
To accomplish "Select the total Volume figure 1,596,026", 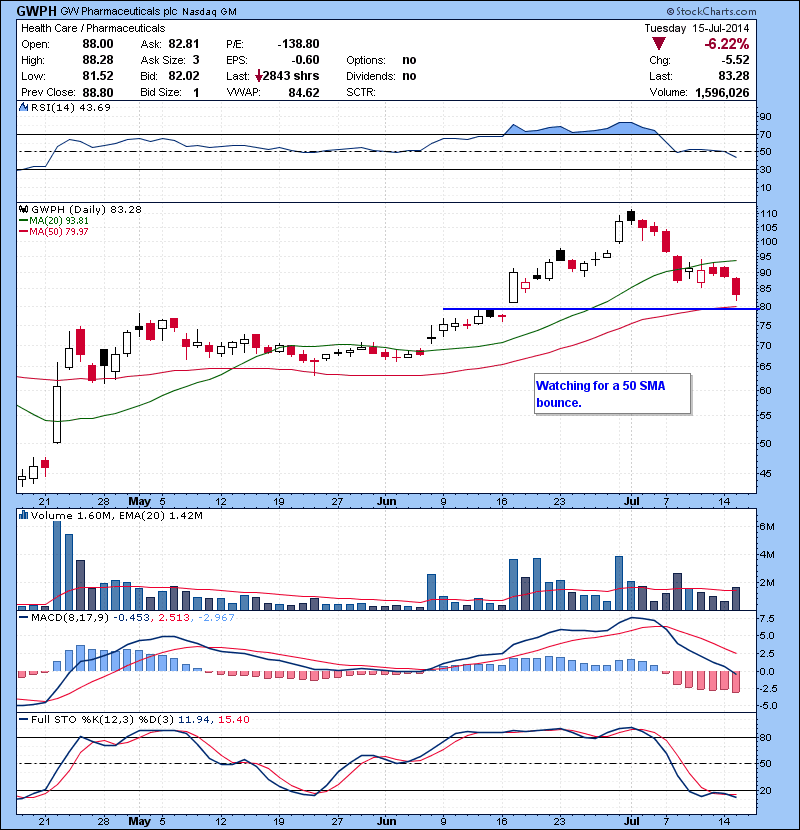I will (x=722, y=93).
